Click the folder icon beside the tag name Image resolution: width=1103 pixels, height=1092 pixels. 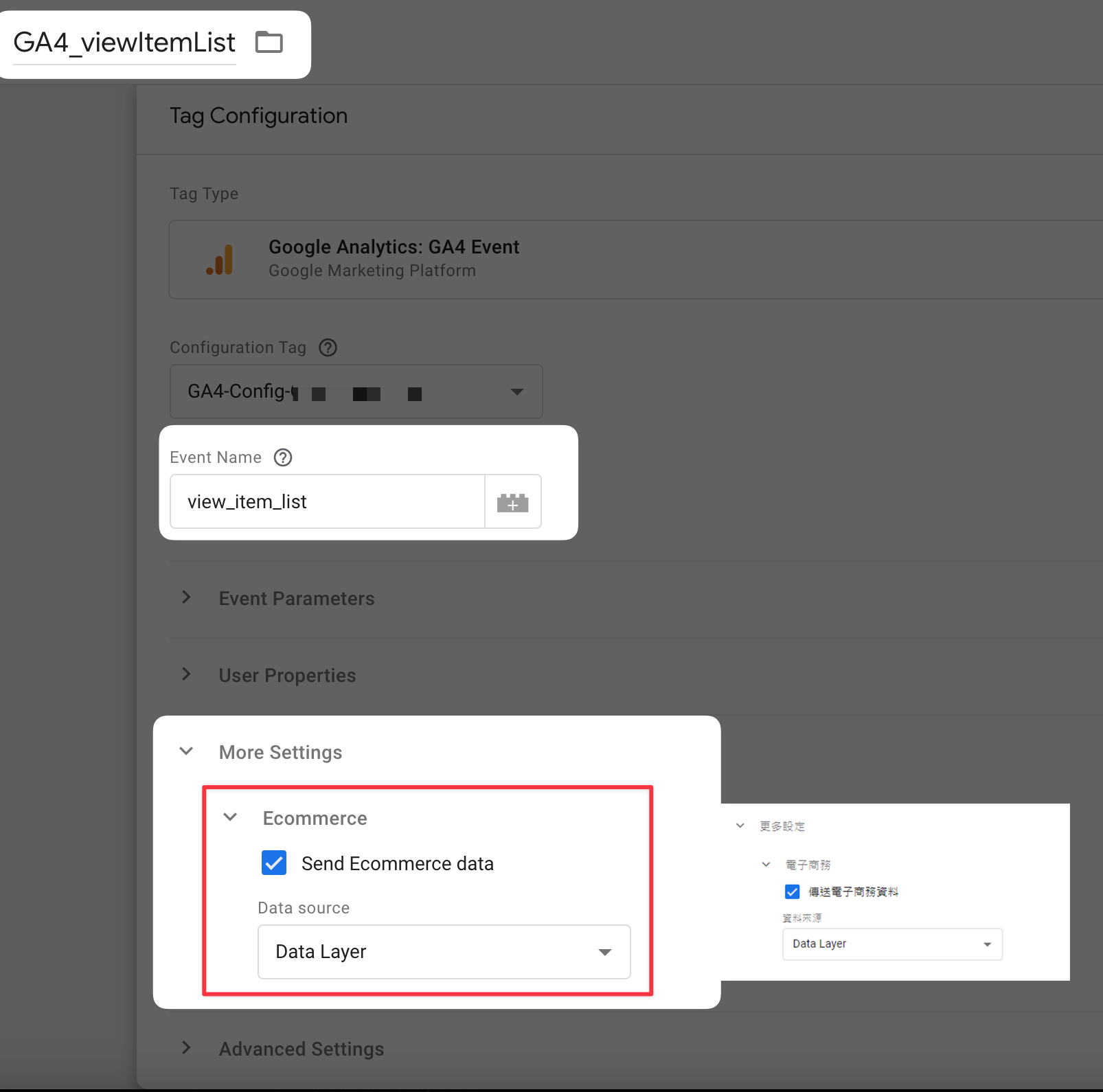(269, 43)
